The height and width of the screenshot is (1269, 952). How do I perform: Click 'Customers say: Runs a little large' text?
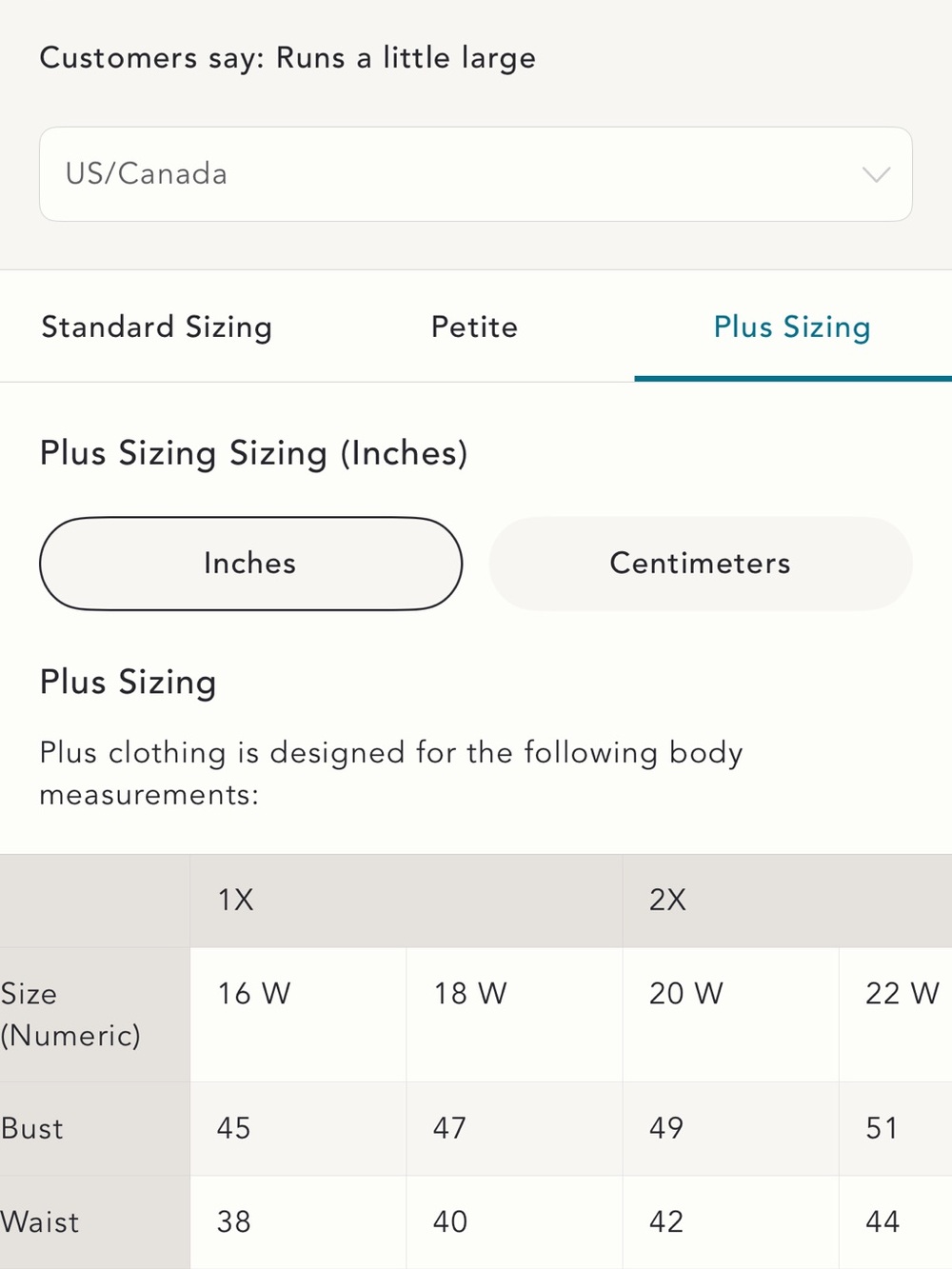pyautogui.click(x=288, y=59)
